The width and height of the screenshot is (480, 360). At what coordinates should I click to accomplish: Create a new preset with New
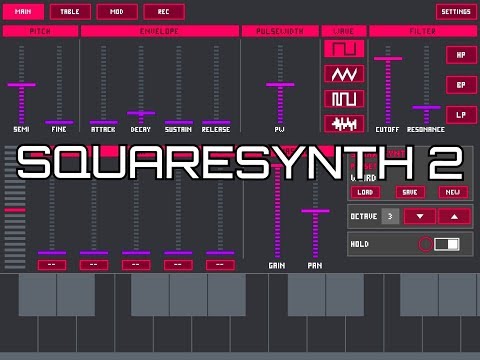pos(453,192)
